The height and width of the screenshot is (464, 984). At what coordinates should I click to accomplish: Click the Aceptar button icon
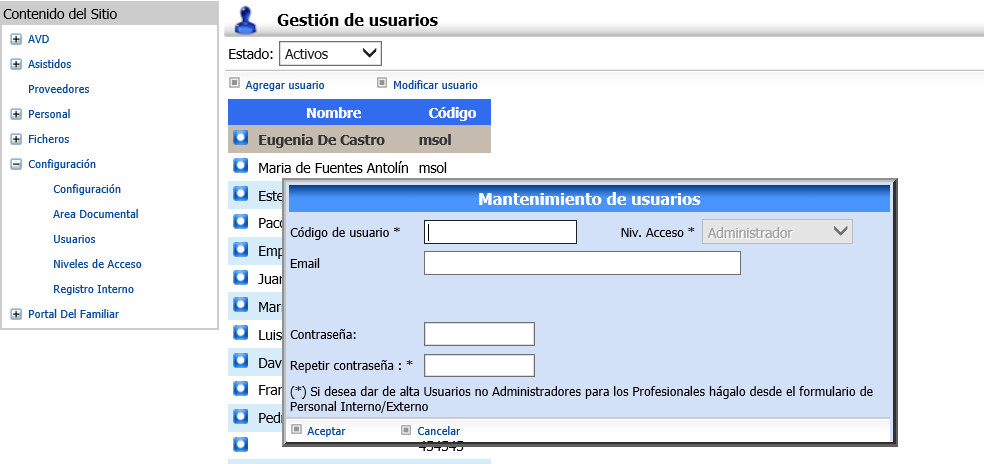coord(296,430)
